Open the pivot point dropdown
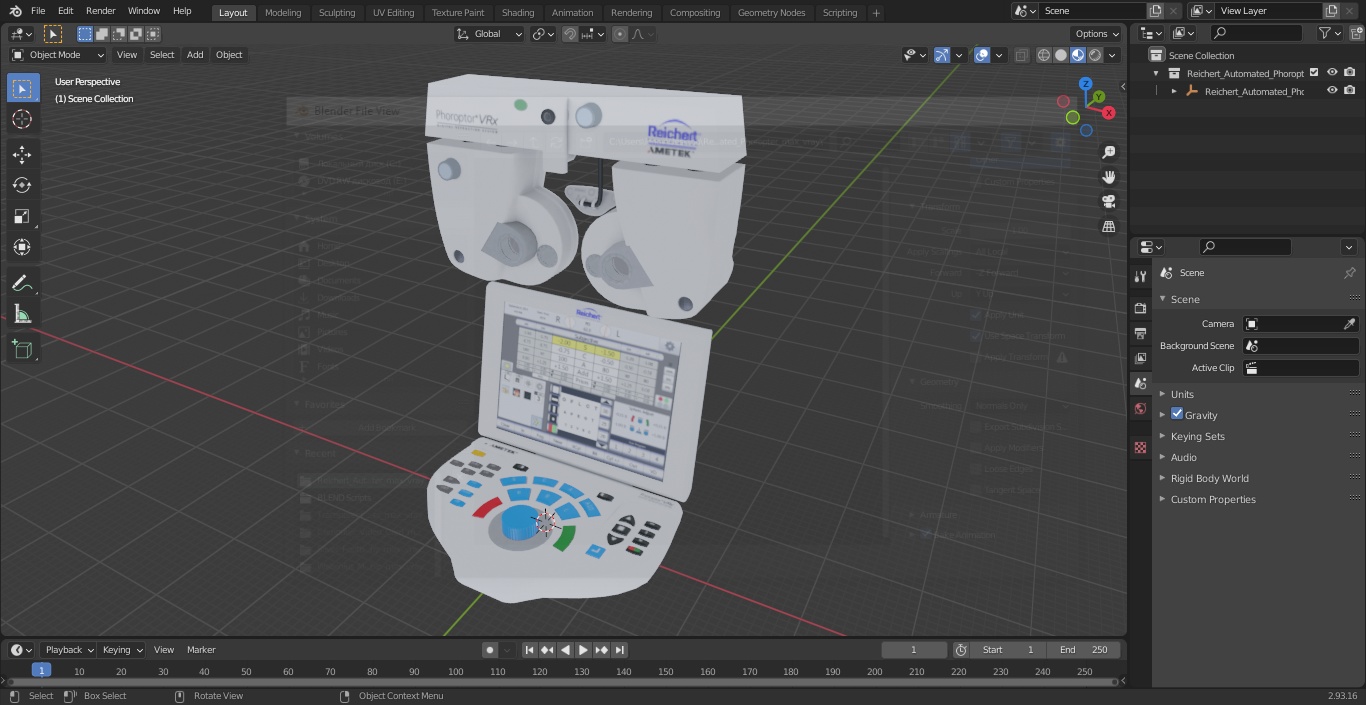1366x705 pixels. click(543, 34)
